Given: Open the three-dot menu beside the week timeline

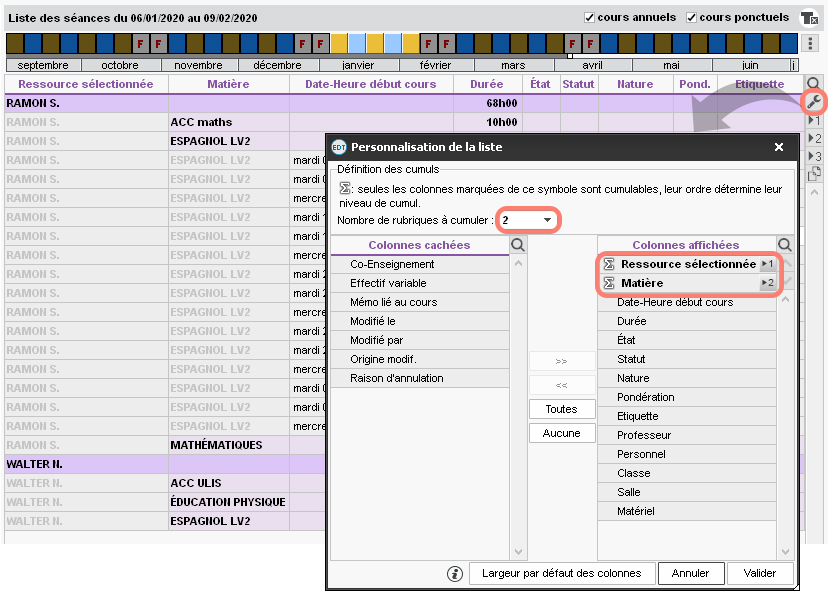Looking at the screenshot, I should click(810, 43).
